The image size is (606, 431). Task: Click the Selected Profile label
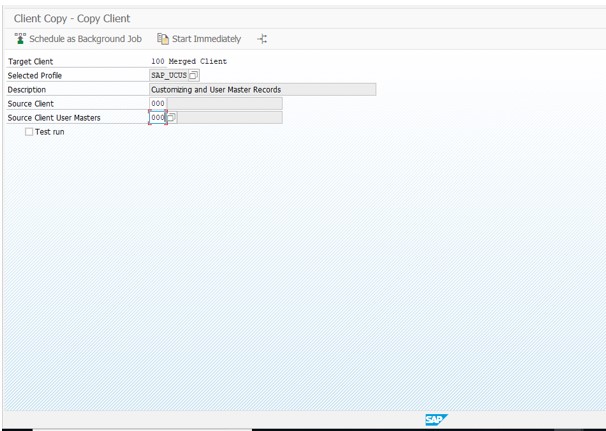pos(35,75)
